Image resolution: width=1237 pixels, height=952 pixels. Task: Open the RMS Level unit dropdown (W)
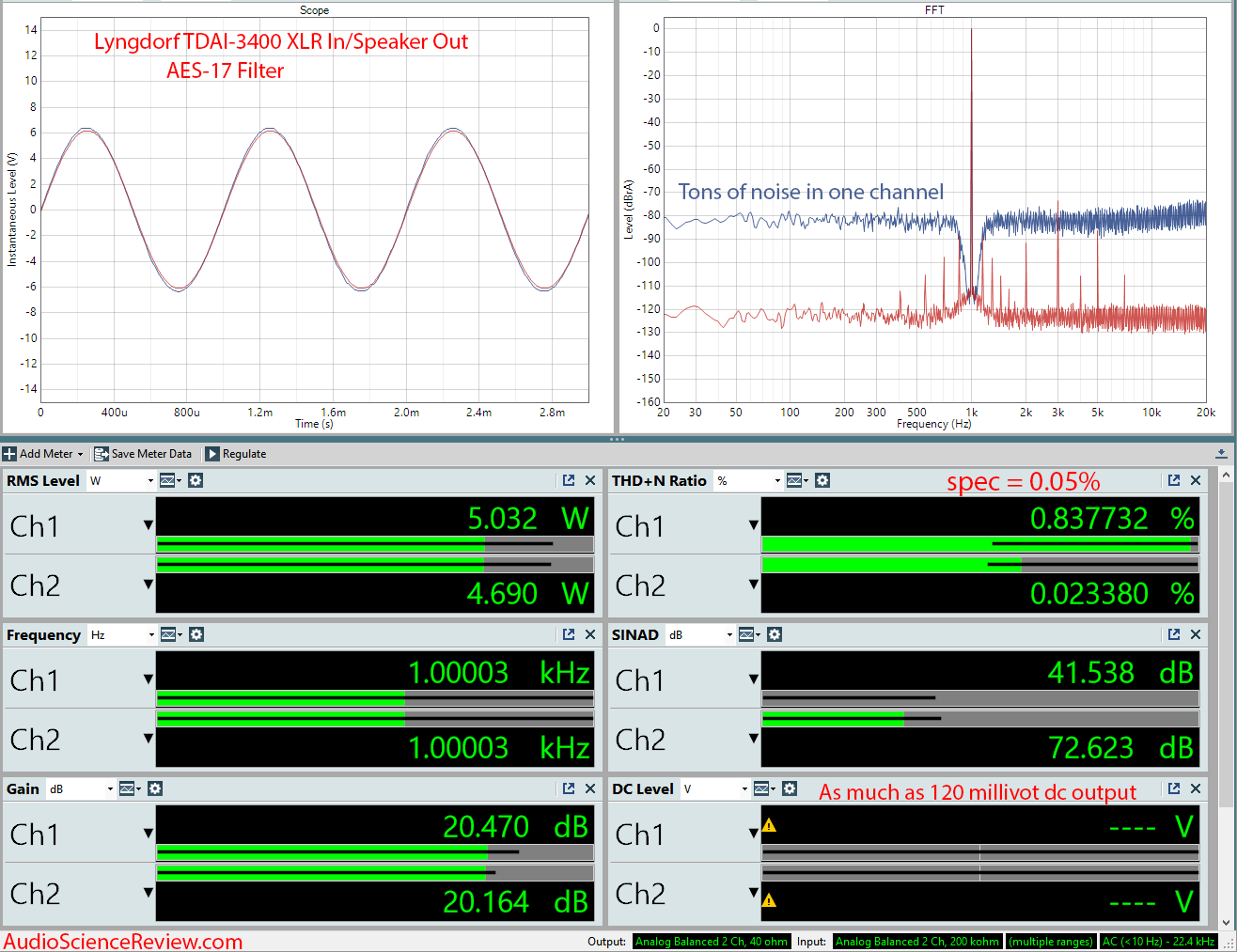[x=121, y=480]
